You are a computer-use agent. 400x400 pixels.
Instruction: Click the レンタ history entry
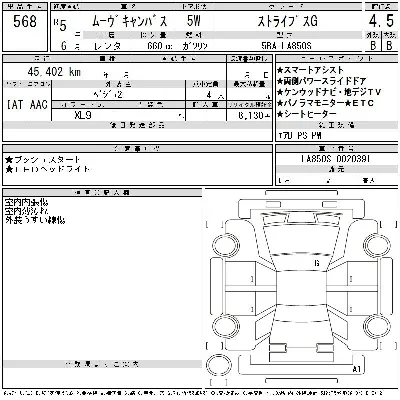pos(107,46)
